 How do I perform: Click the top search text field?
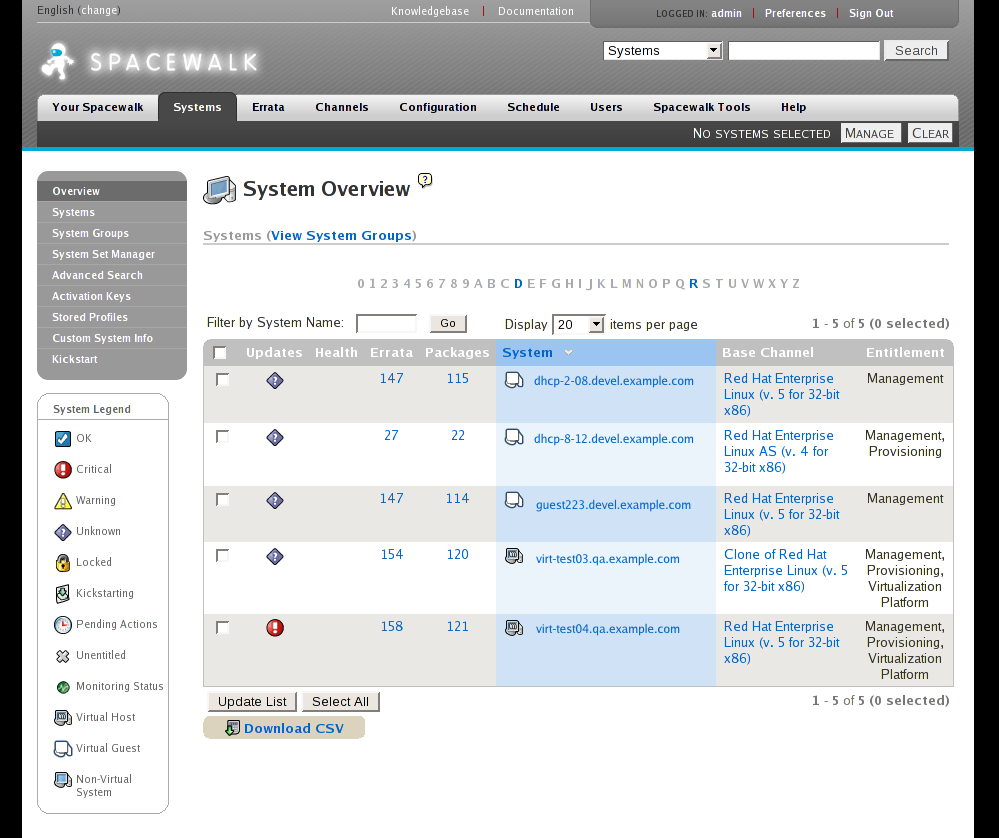tap(804, 50)
